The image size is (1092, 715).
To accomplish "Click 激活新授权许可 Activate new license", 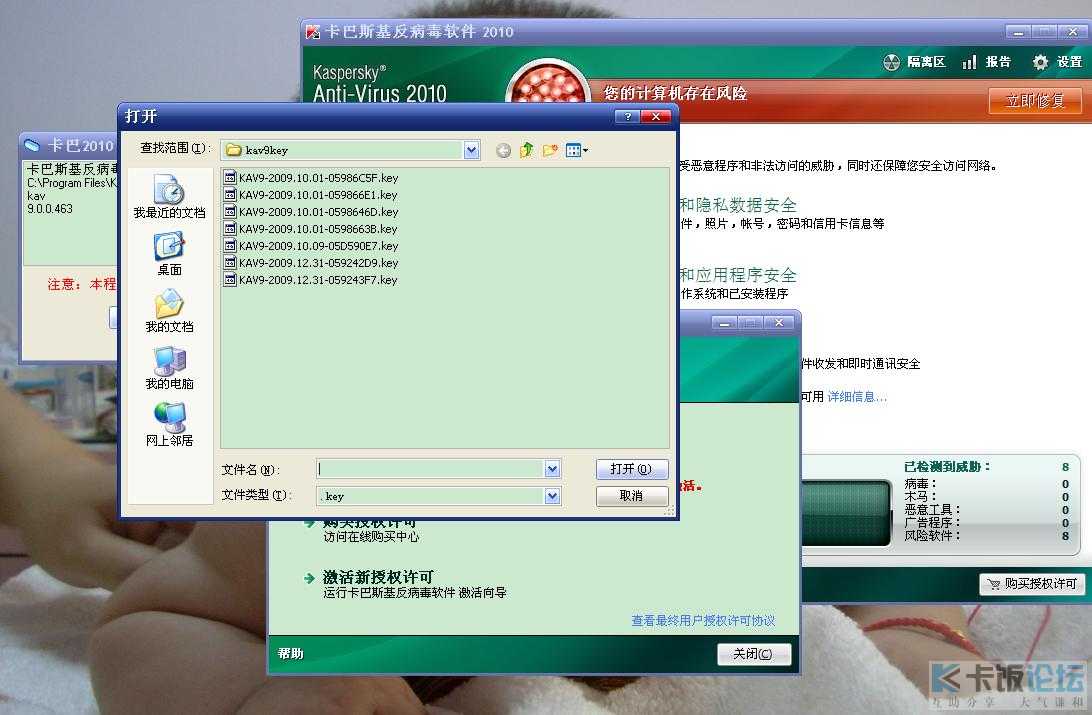I will [x=377, y=577].
